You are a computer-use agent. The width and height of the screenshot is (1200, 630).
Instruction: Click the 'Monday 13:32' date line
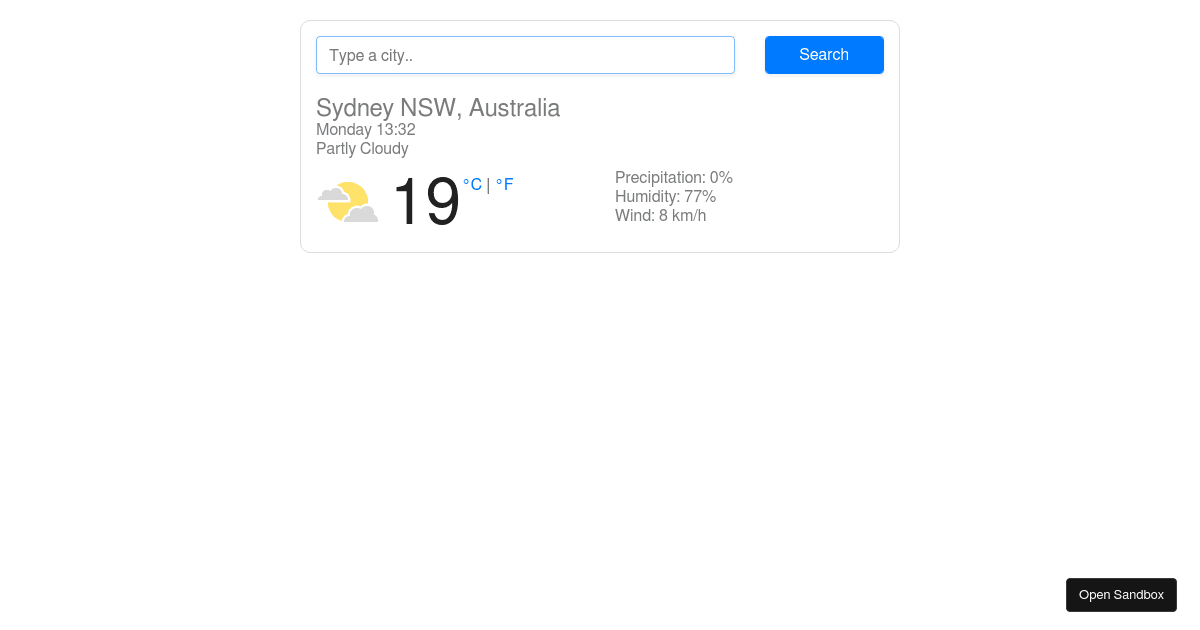[x=366, y=130]
